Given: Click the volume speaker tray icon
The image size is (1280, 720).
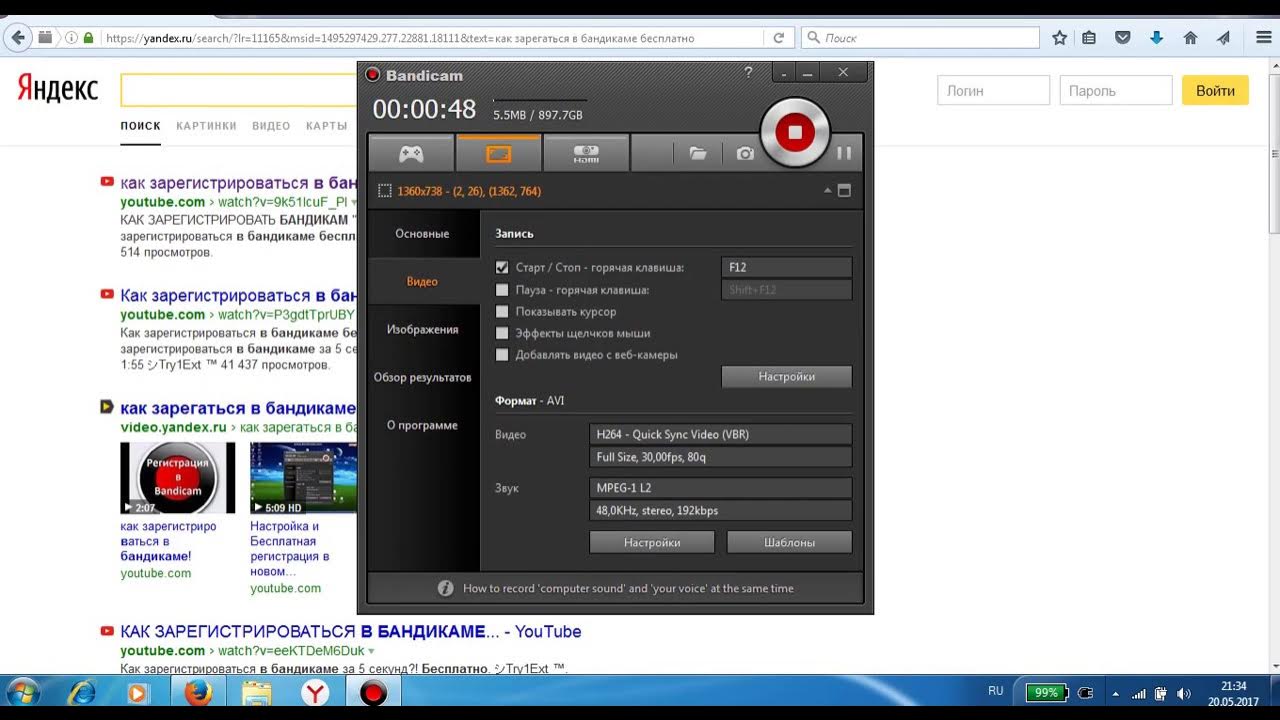Looking at the screenshot, I should [x=1184, y=693].
